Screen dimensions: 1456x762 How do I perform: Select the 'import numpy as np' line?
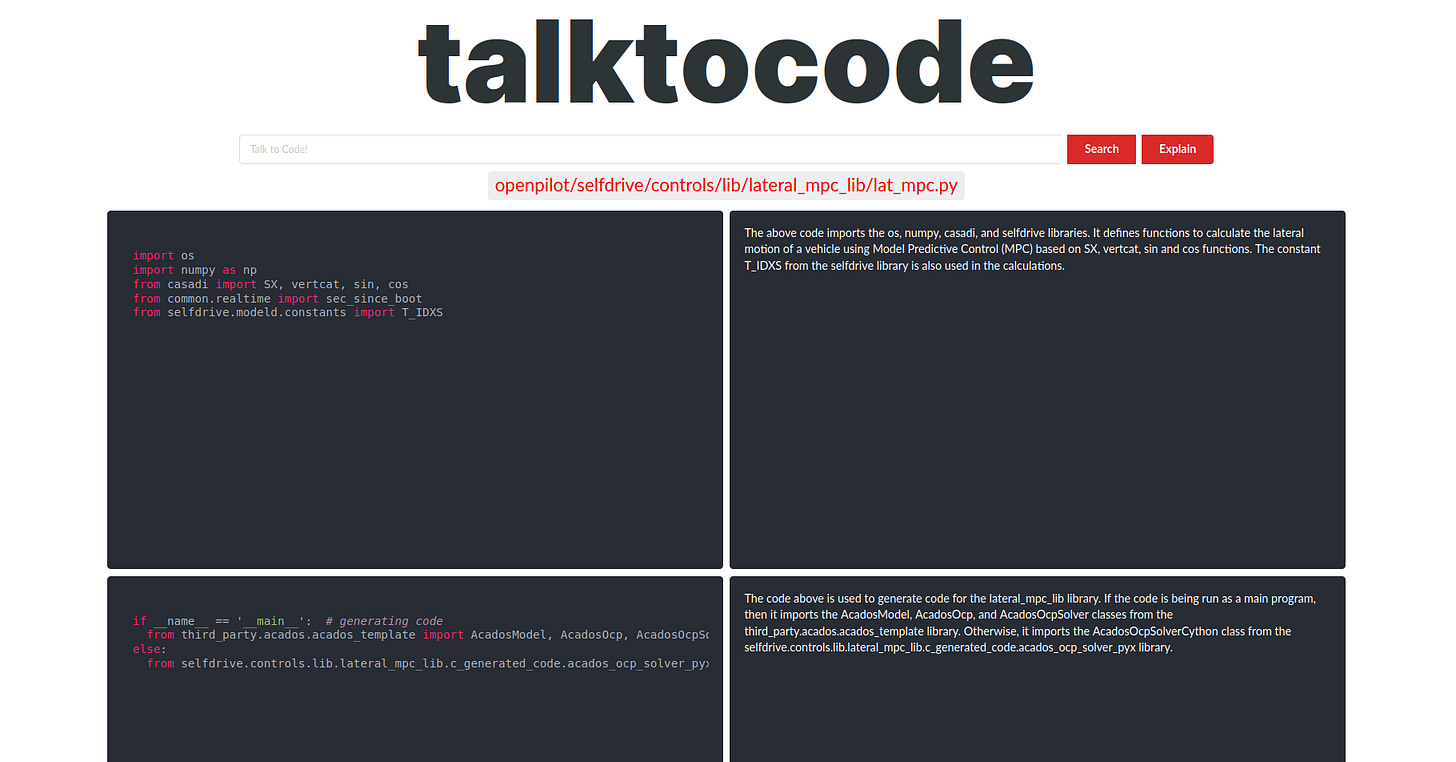195,270
